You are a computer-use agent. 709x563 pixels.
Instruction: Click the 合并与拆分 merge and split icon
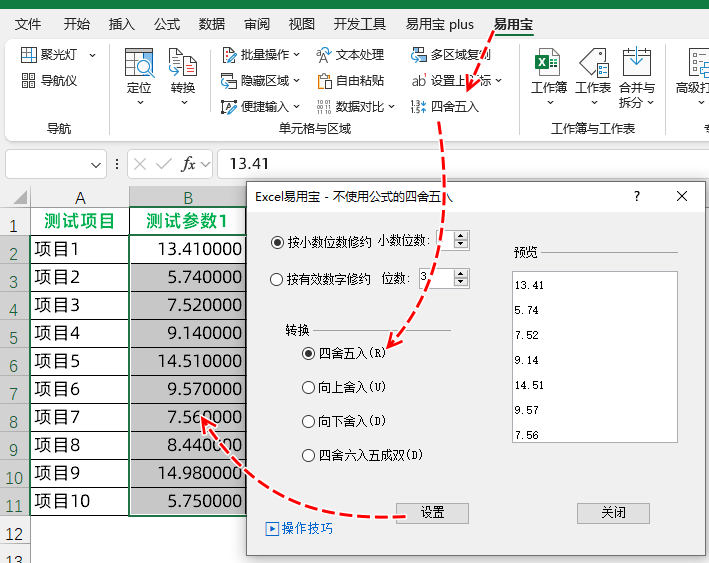(x=637, y=62)
